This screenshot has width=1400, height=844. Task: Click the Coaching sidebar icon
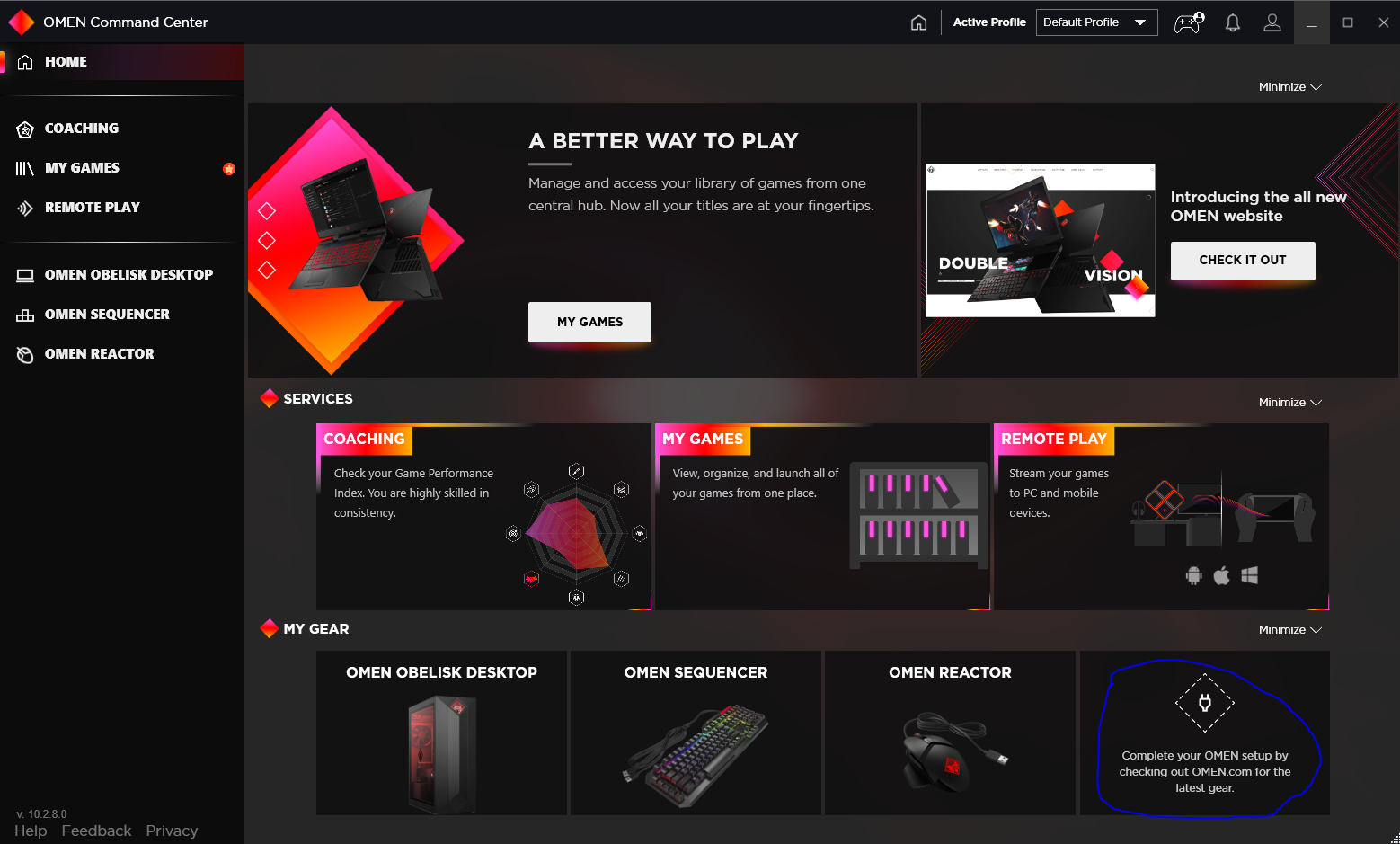click(x=25, y=129)
